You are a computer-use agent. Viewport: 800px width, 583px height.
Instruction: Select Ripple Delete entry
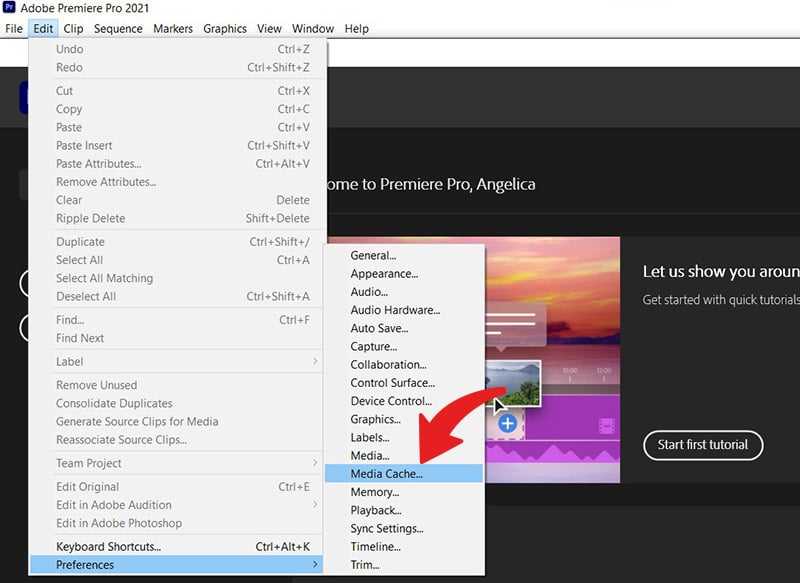point(177,218)
